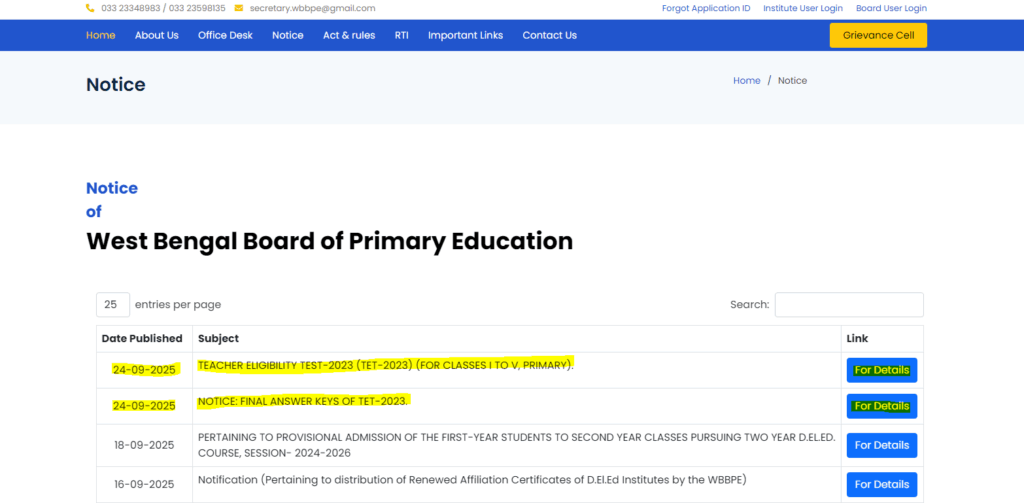
Task: Open the Contact Us menu
Action: click(550, 35)
